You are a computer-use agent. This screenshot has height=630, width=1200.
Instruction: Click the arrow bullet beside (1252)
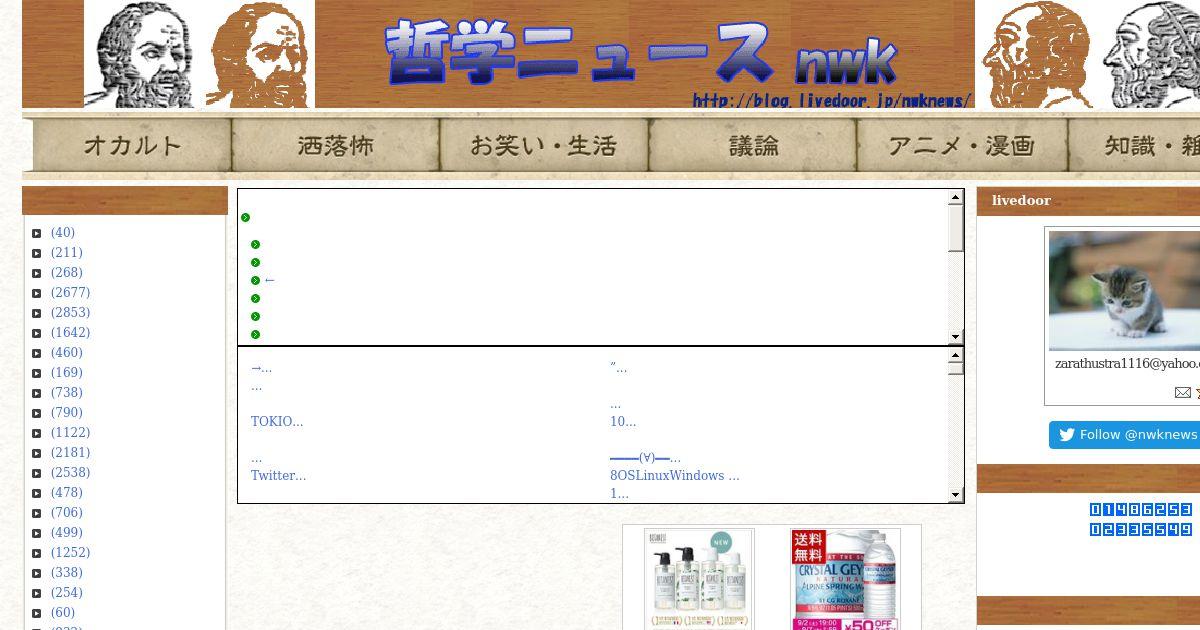(37, 553)
